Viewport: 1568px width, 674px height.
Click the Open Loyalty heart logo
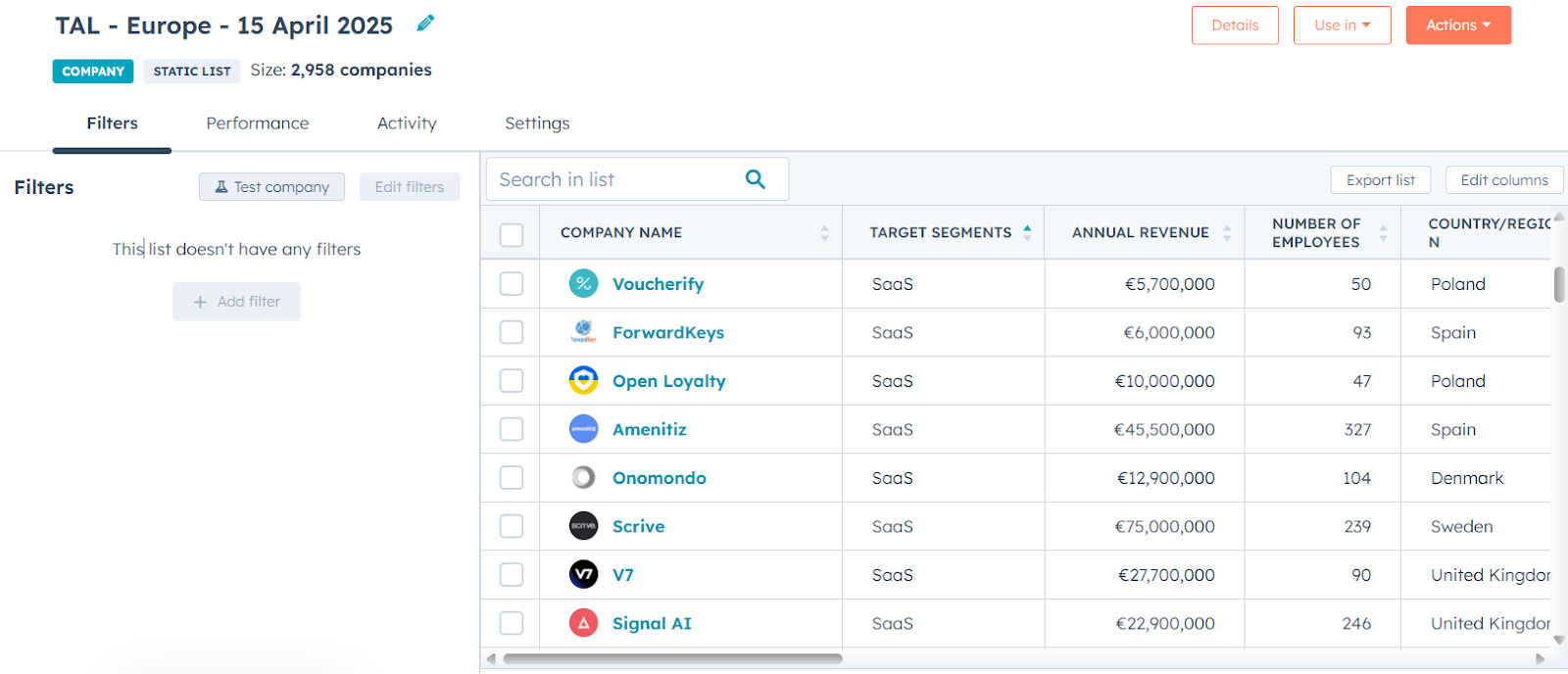(584, 381)
